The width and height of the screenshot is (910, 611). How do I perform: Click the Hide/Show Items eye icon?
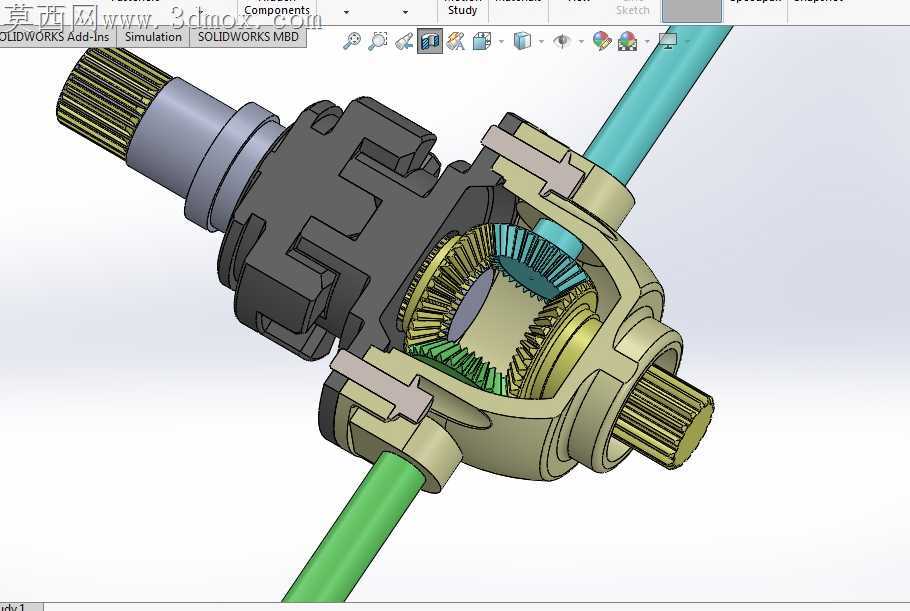(561, 41)
